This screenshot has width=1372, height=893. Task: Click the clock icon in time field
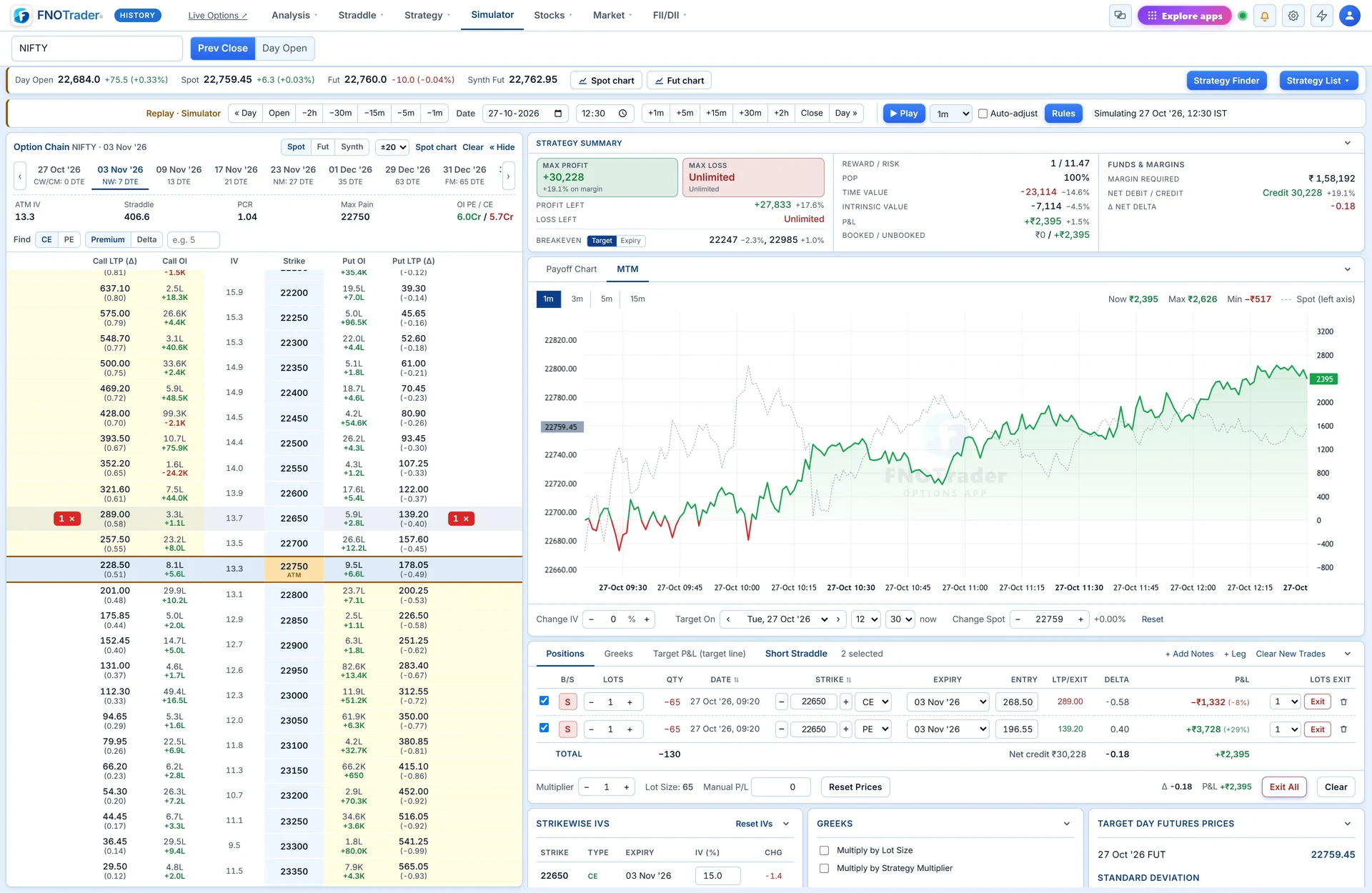[x=622, y=114]
